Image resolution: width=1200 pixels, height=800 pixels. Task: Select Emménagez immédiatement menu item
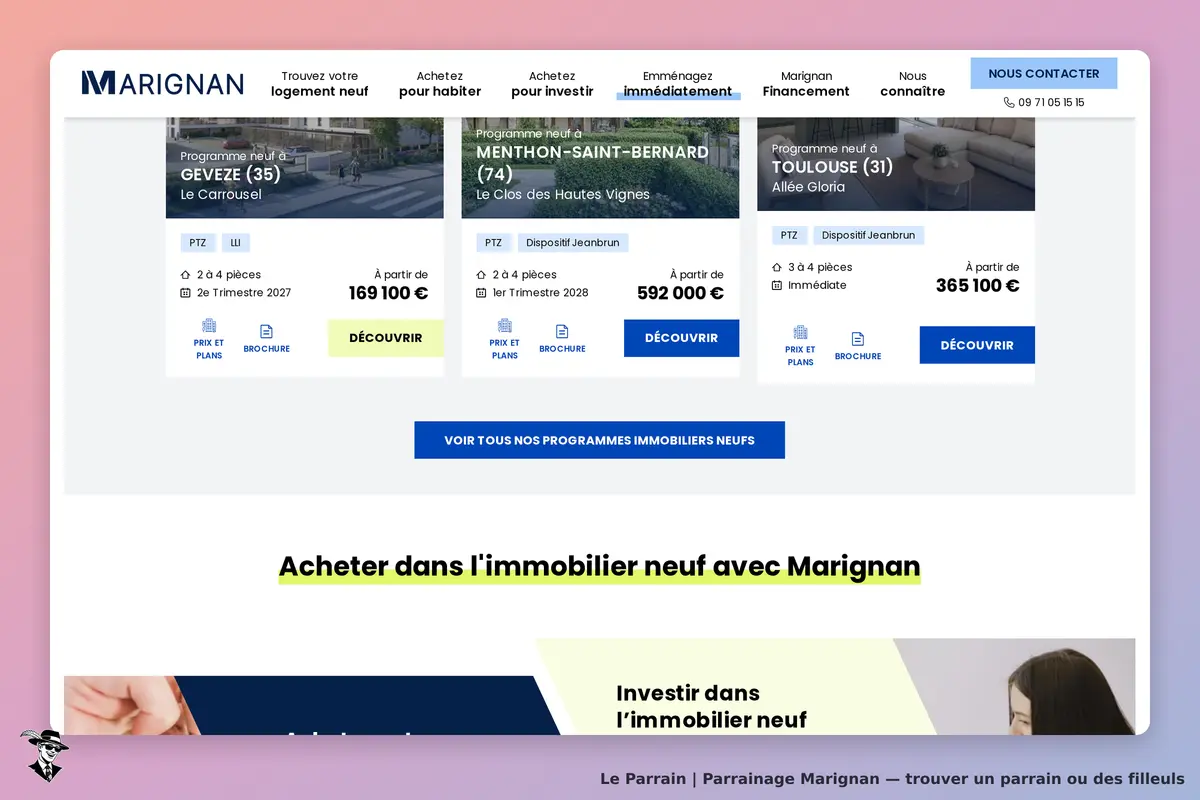[x=678, y=84]
